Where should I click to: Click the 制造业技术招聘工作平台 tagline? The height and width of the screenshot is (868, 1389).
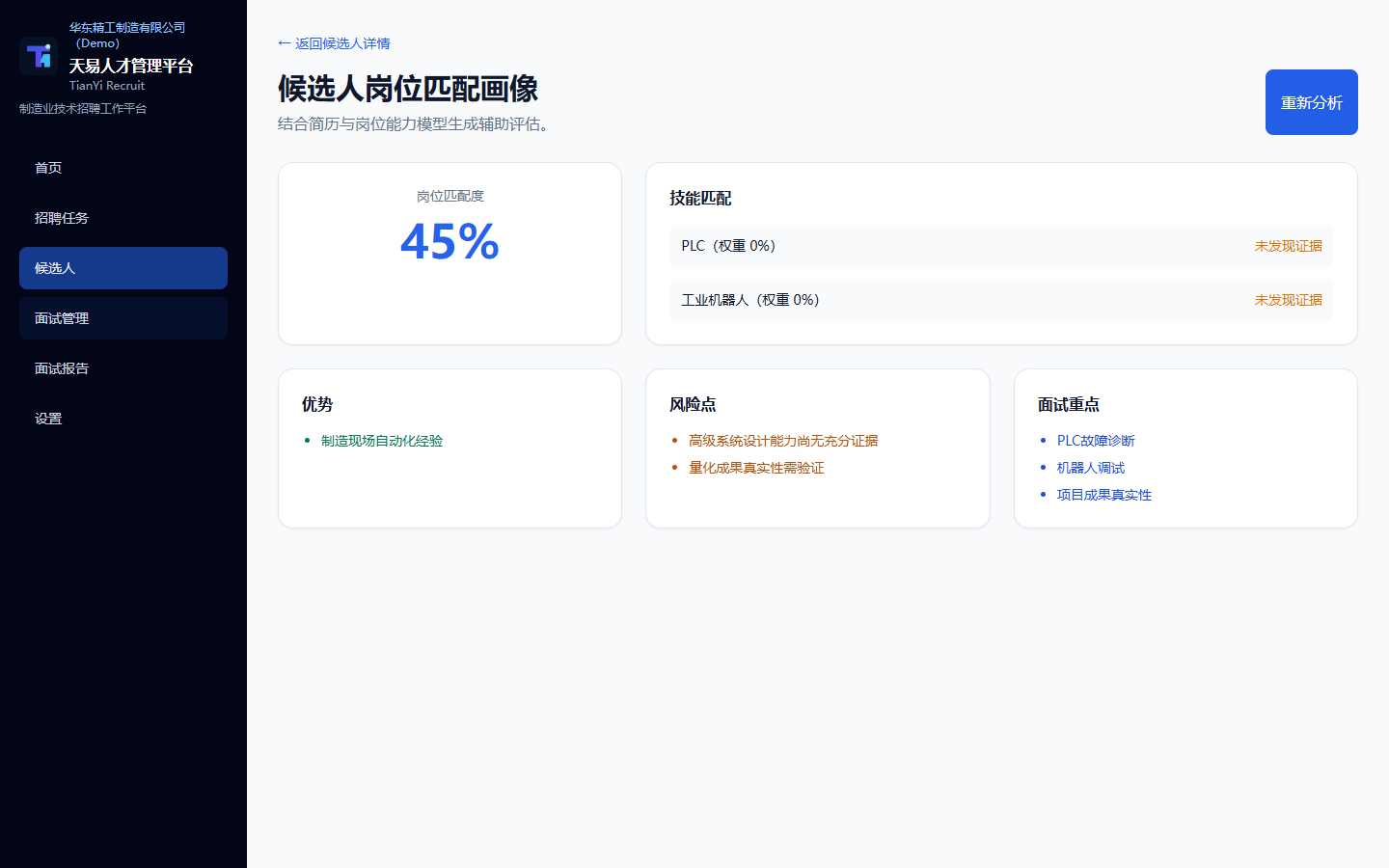(x=83, y=109)
